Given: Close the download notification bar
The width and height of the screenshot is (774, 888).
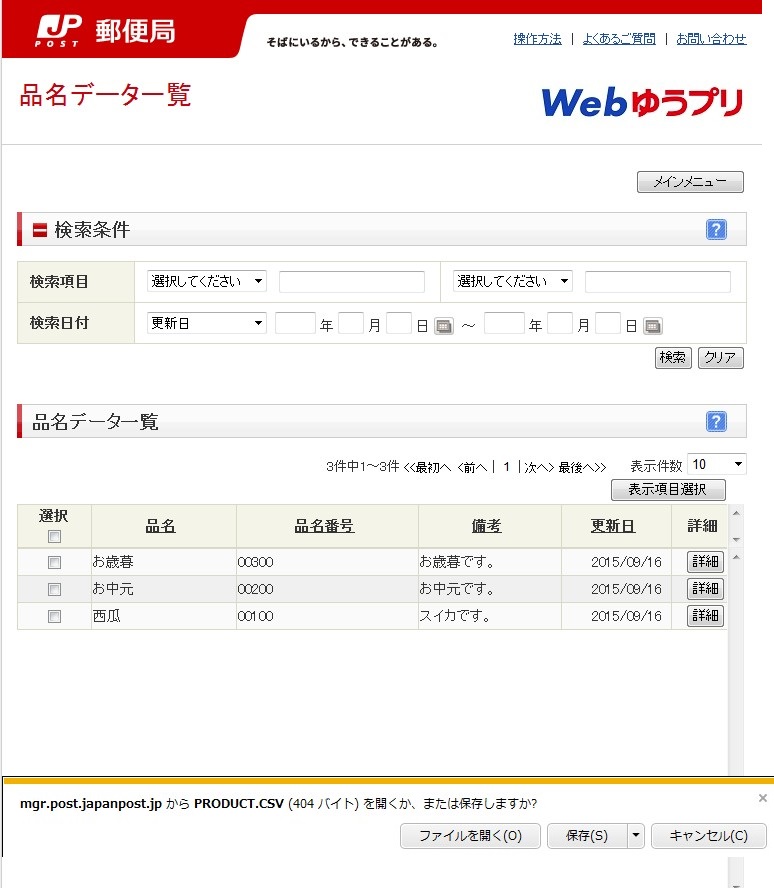Looking at the screenshot, I should click(763, 798).
